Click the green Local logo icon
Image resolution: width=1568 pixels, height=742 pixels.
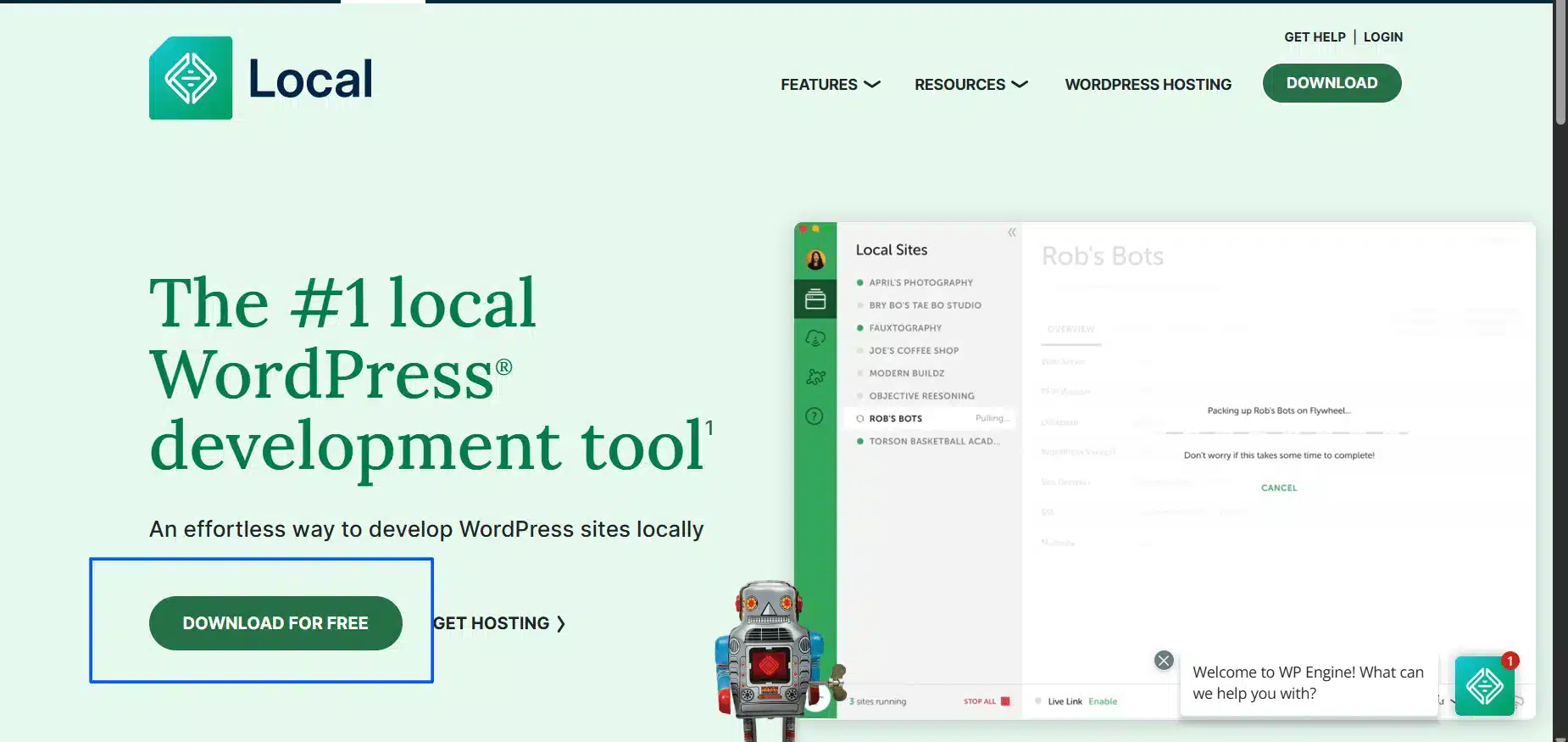(191, 78)
